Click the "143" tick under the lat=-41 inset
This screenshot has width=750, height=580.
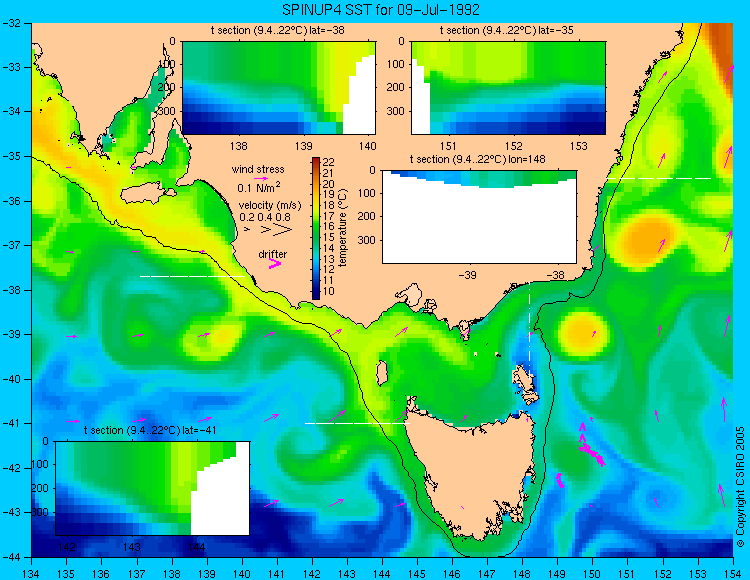coord(132,547)
